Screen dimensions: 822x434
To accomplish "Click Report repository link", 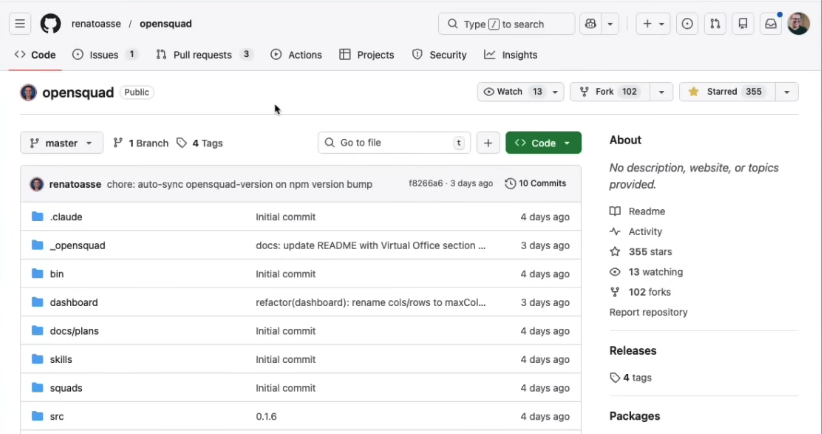I will (x=648, y=312).
